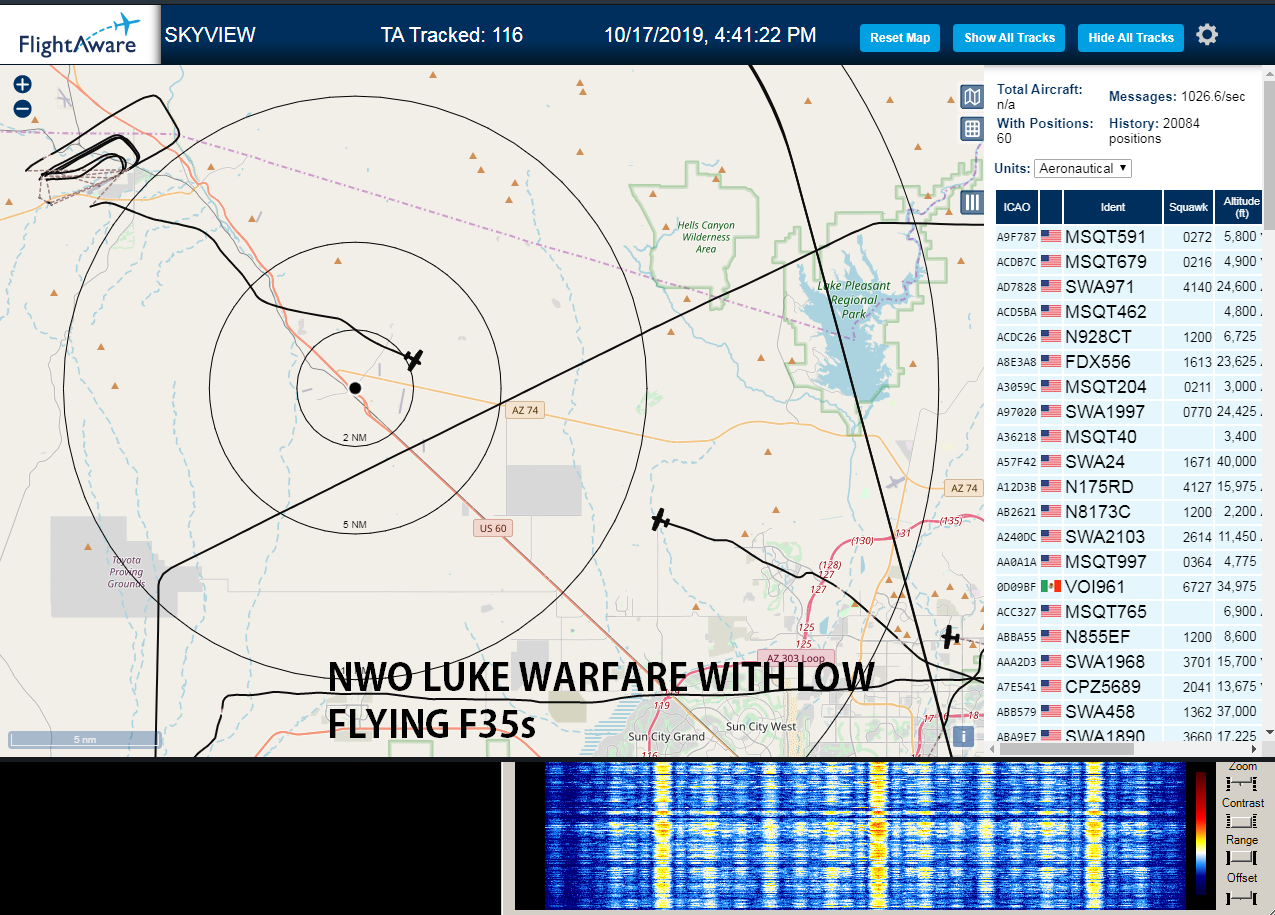Adjust the waterfall Zoom slider
Viewport: 1275px width, 915px height.
(1242, 782)
